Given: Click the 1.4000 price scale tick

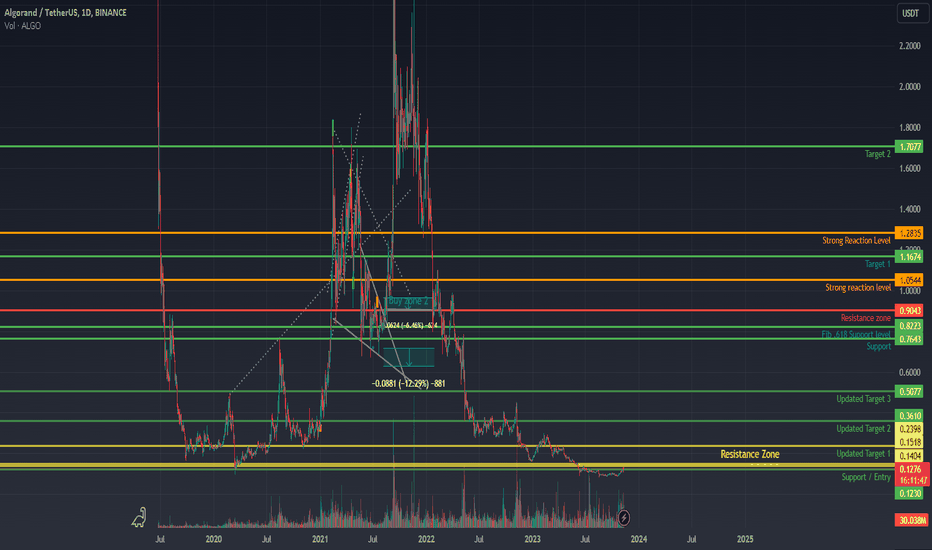Looking at the screenshot, I should (909, 209).
